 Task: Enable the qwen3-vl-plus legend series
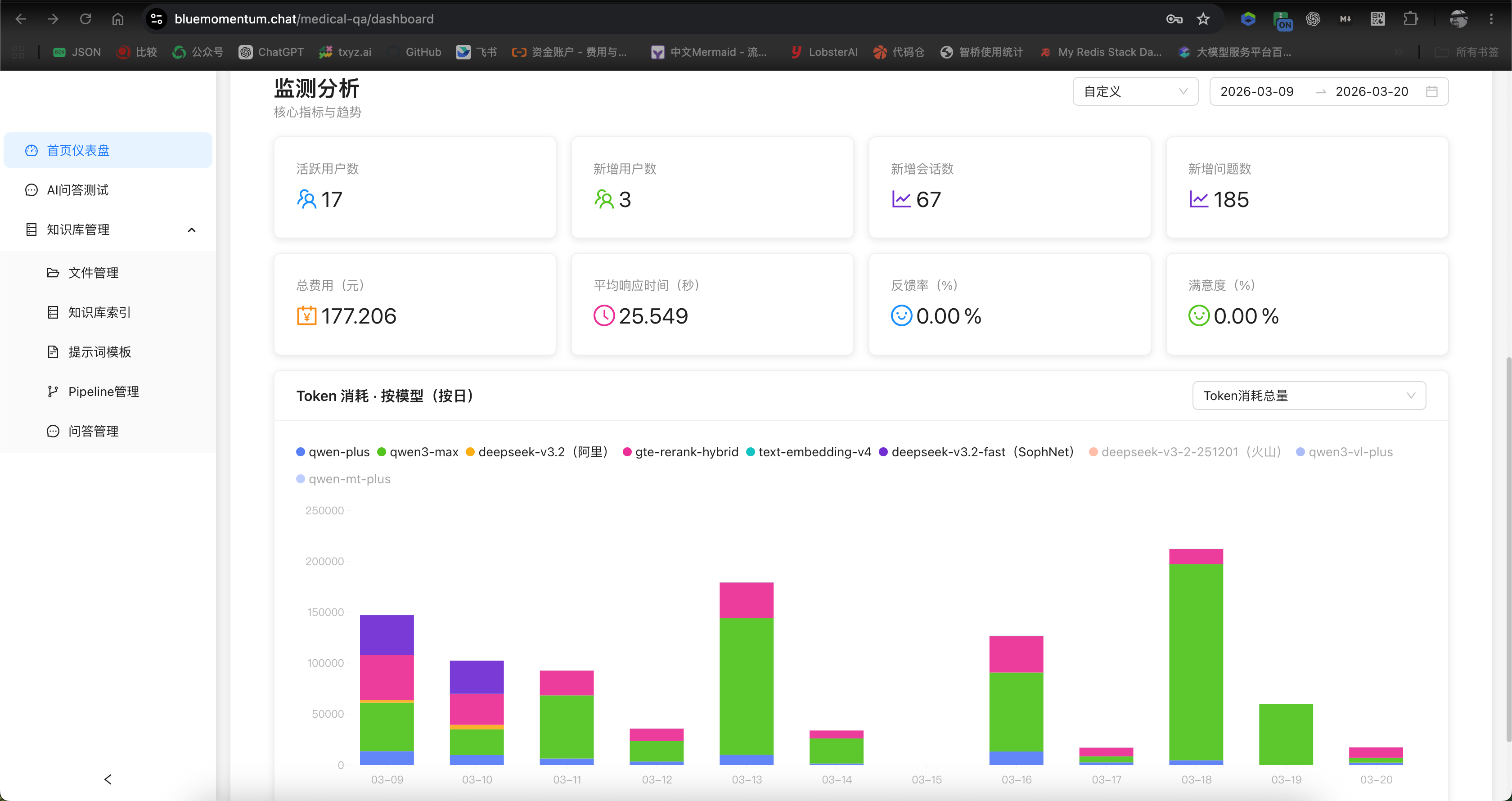1344,452
